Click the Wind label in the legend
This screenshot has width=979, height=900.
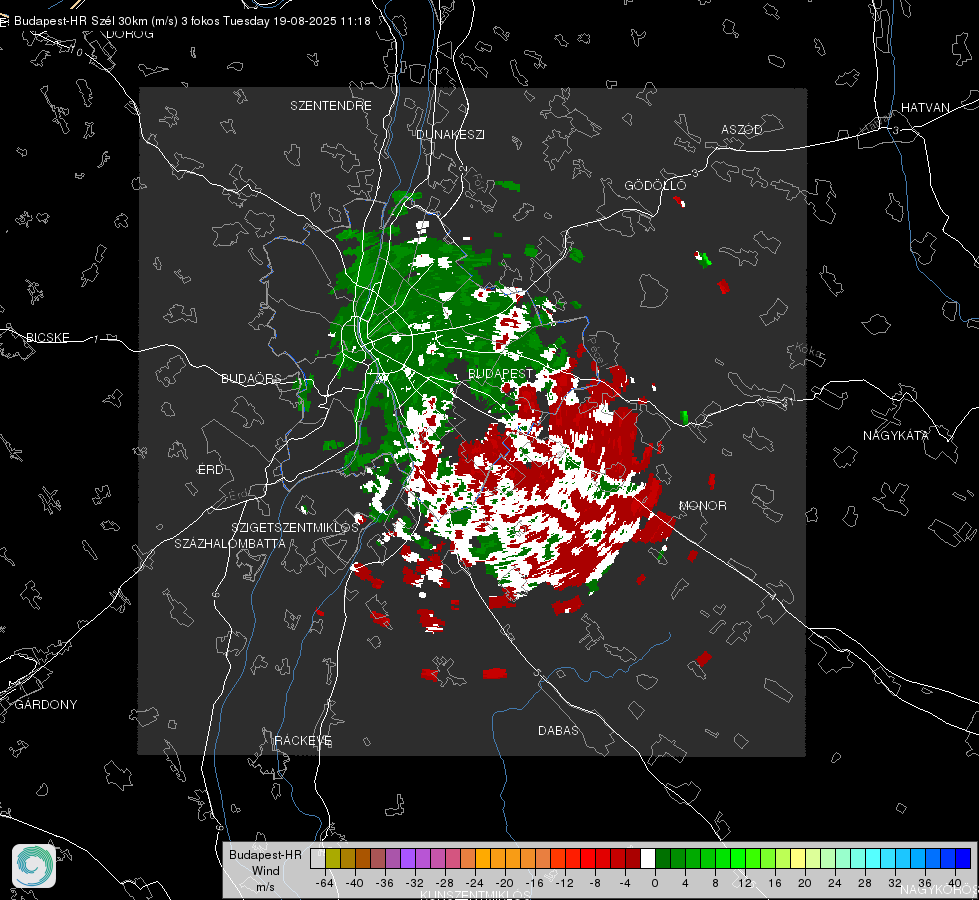(265, 871)
